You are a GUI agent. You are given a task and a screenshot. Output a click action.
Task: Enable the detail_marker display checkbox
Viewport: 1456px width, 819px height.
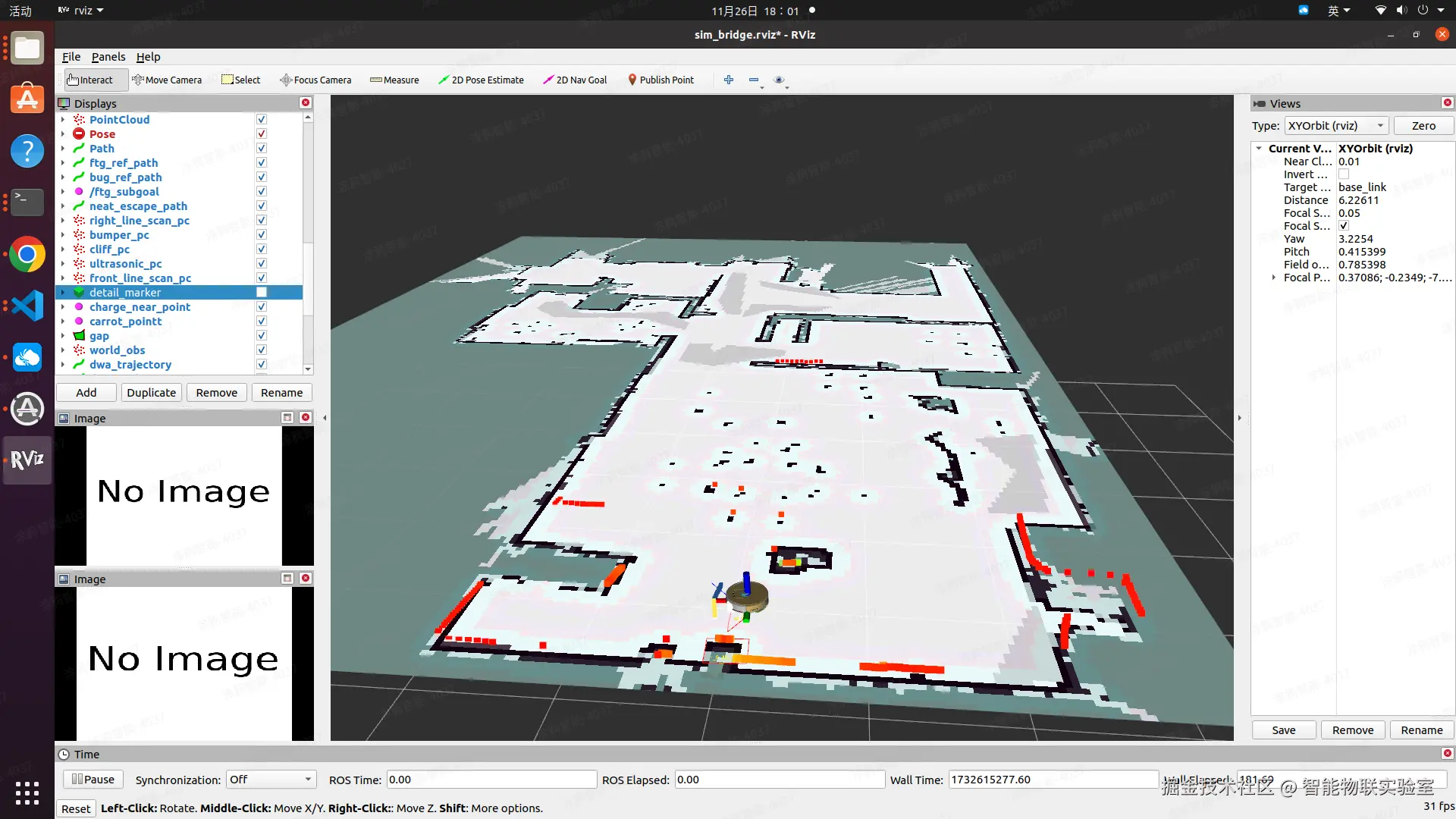[262, 293]
